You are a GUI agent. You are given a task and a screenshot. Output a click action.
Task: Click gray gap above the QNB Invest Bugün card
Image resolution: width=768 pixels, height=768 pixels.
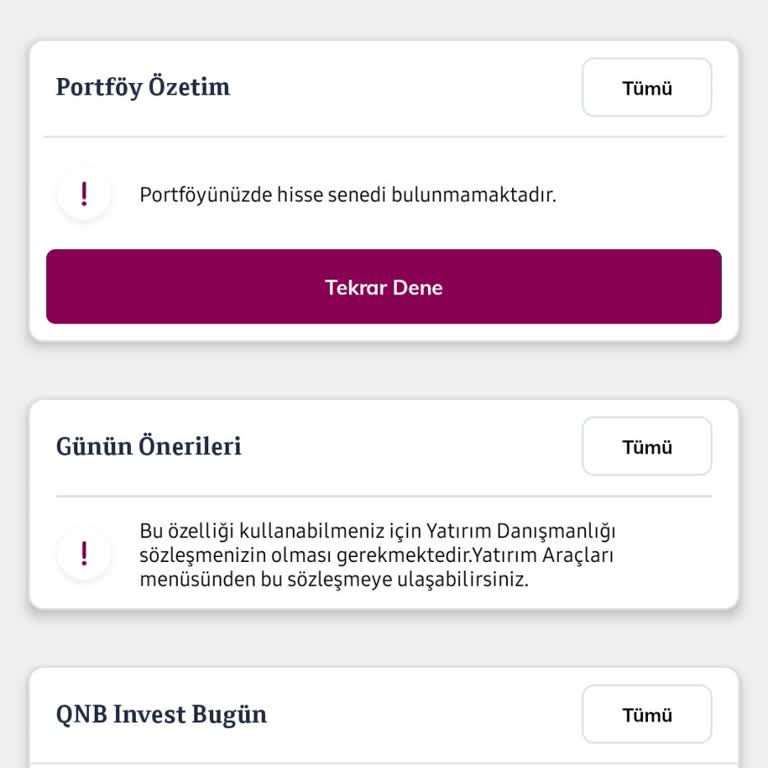pyautogui.click(x=384, y=638)
